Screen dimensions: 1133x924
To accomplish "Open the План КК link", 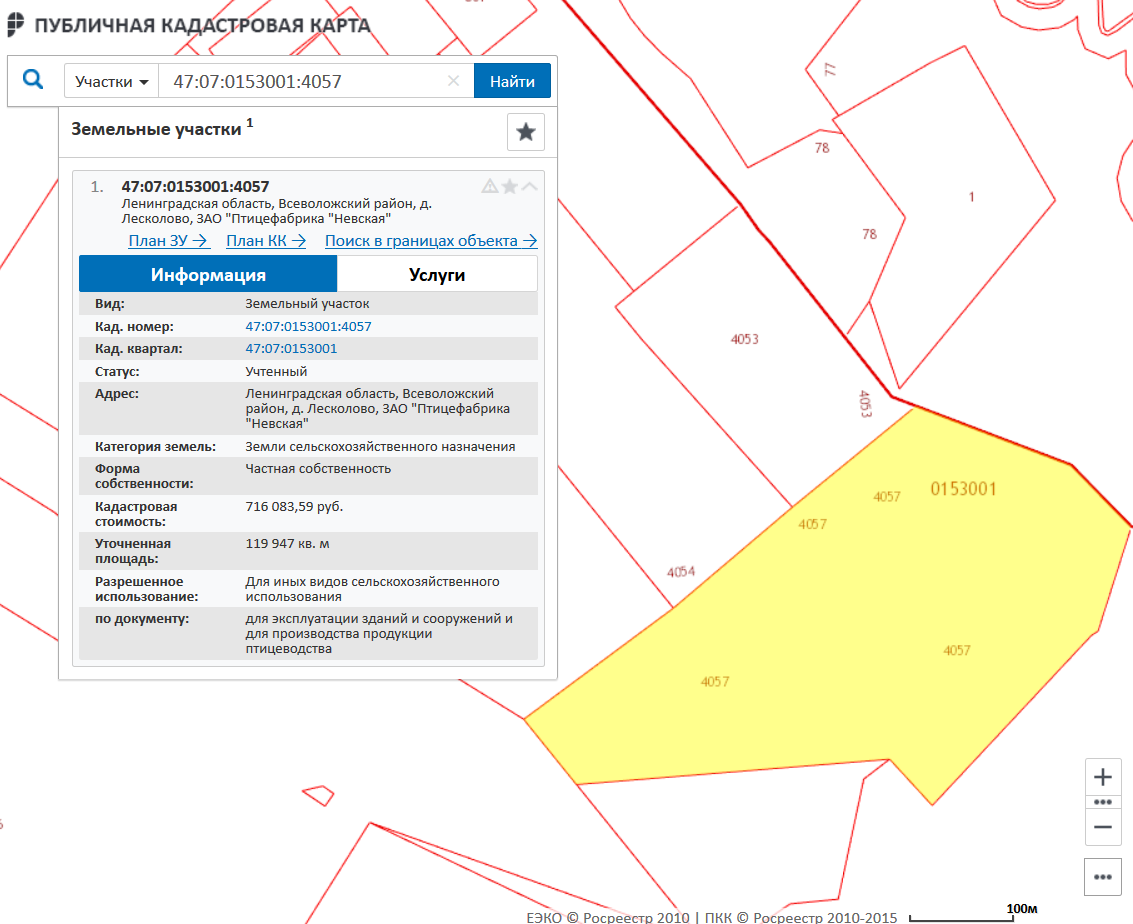I will [x=265, y=241].
